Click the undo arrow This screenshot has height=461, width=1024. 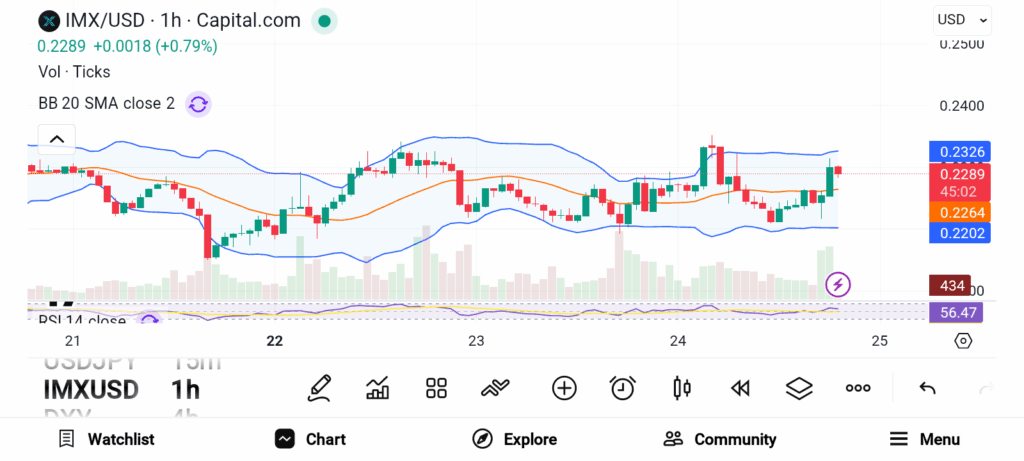pos(927,388)
